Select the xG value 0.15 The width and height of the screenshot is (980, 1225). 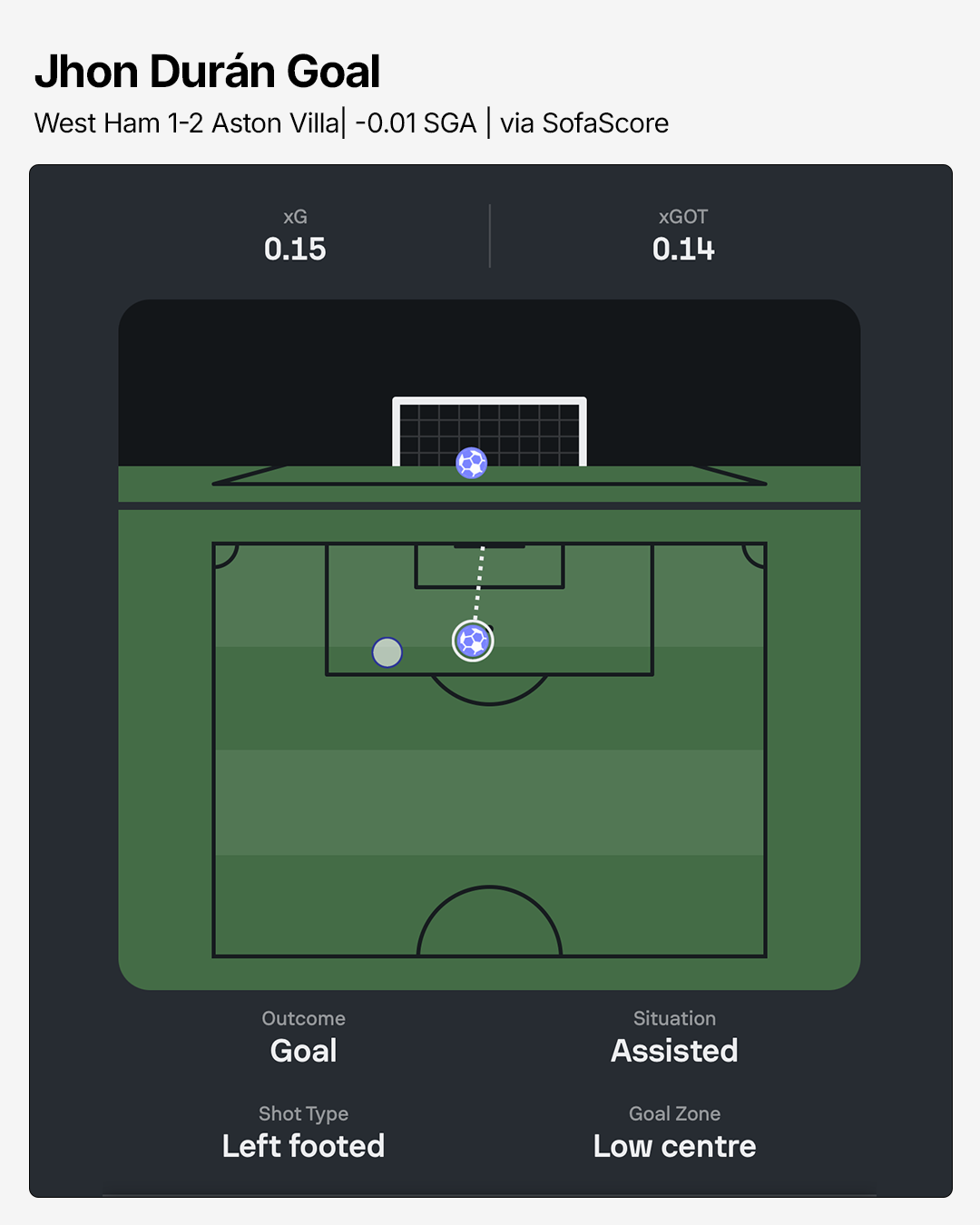(x=295, y=249)
